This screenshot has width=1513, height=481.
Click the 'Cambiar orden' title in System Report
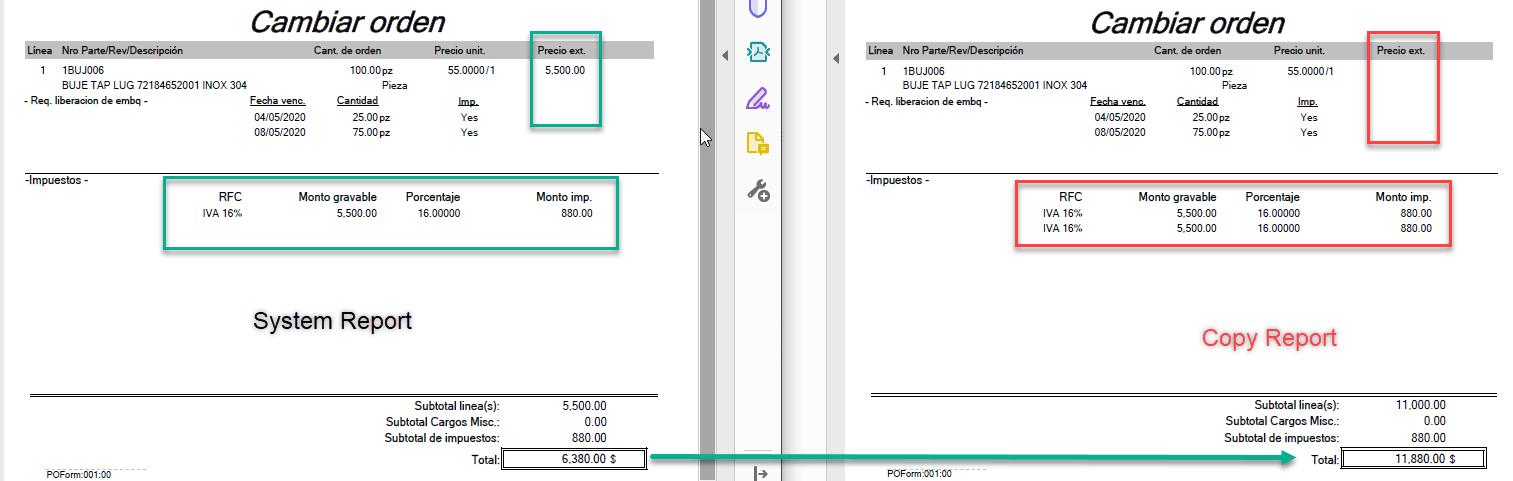[347, 21]
